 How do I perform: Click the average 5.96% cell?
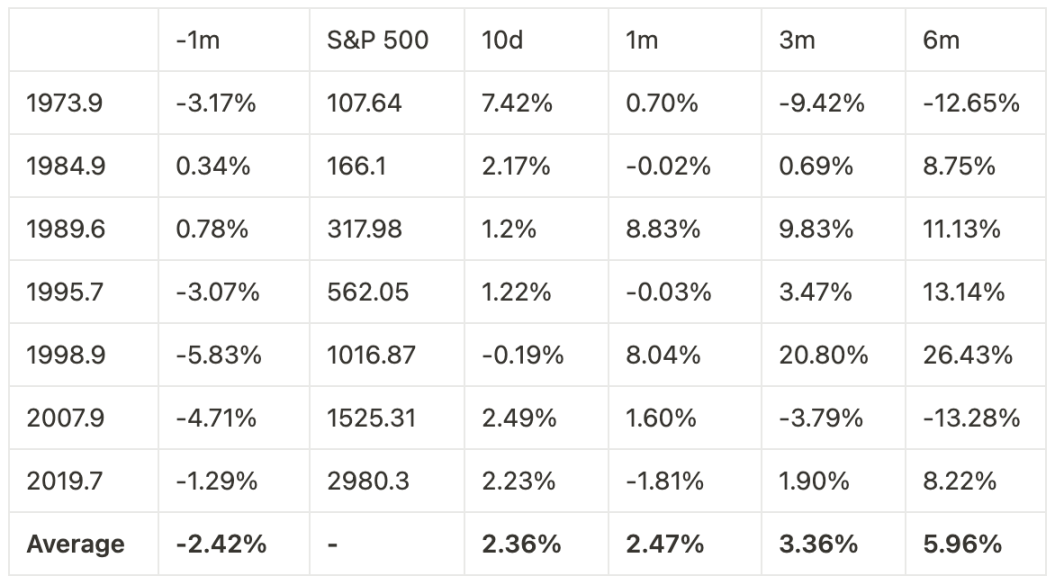coord(961,544)
